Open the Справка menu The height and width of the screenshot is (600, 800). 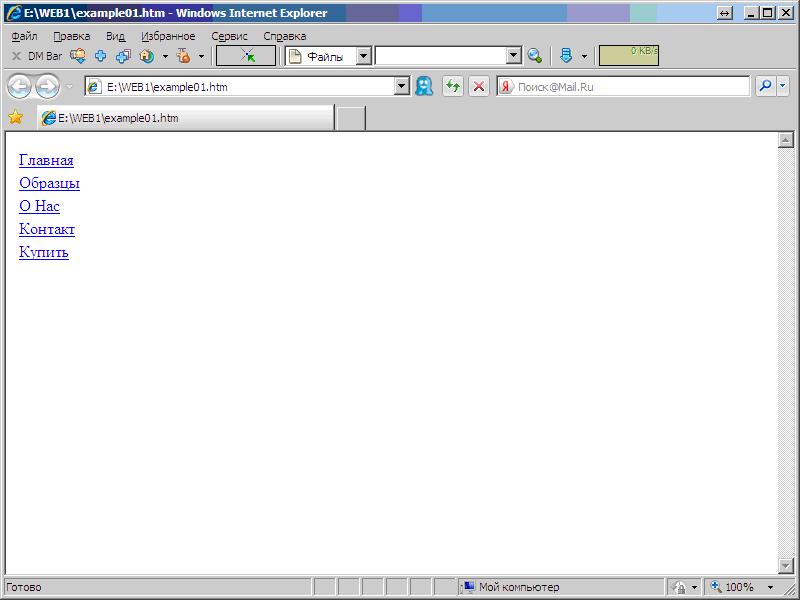point(284,36)
